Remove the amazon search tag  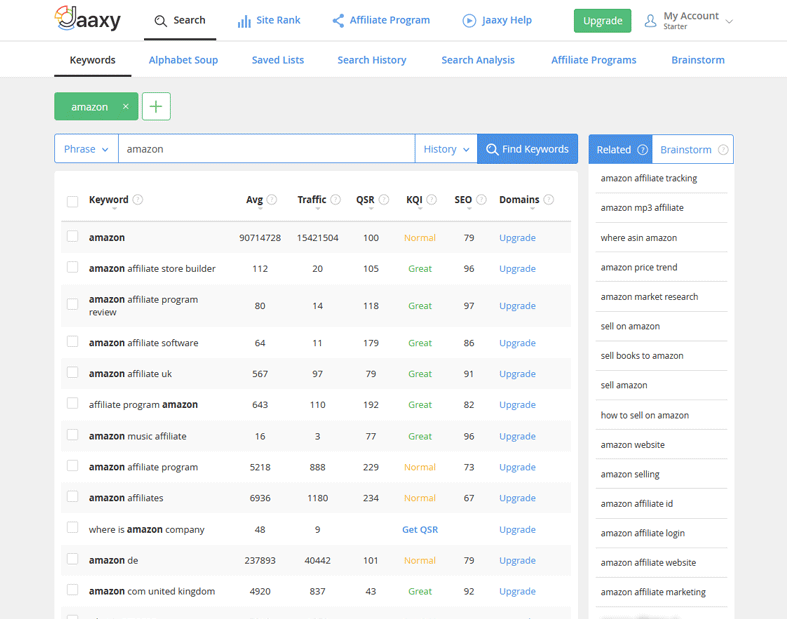point(126,106)
